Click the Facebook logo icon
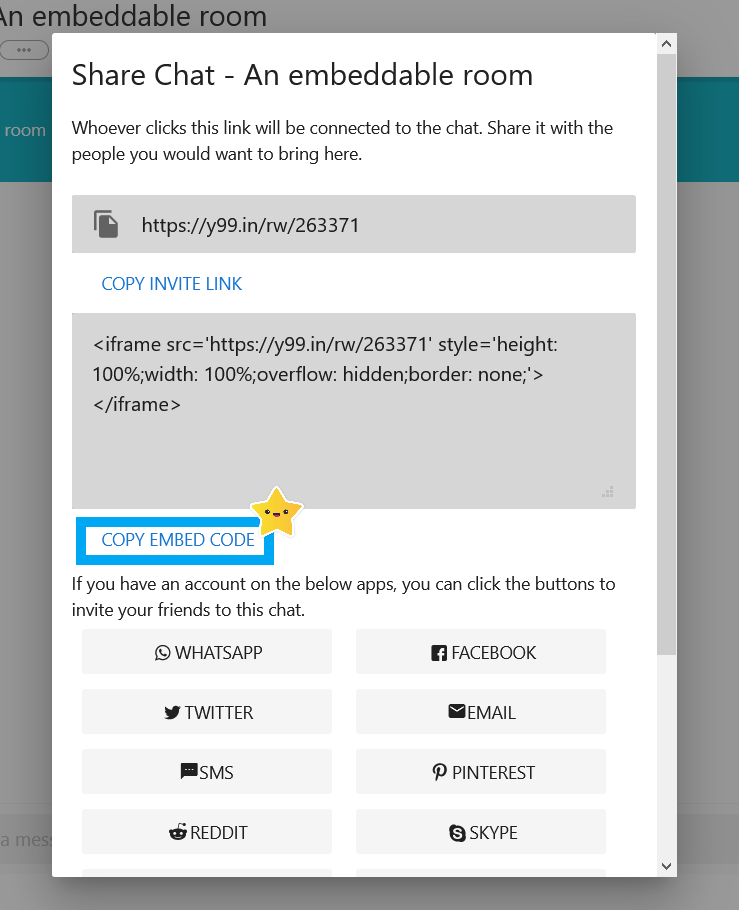The image size is (739, 910). click(x=439, y=653)
